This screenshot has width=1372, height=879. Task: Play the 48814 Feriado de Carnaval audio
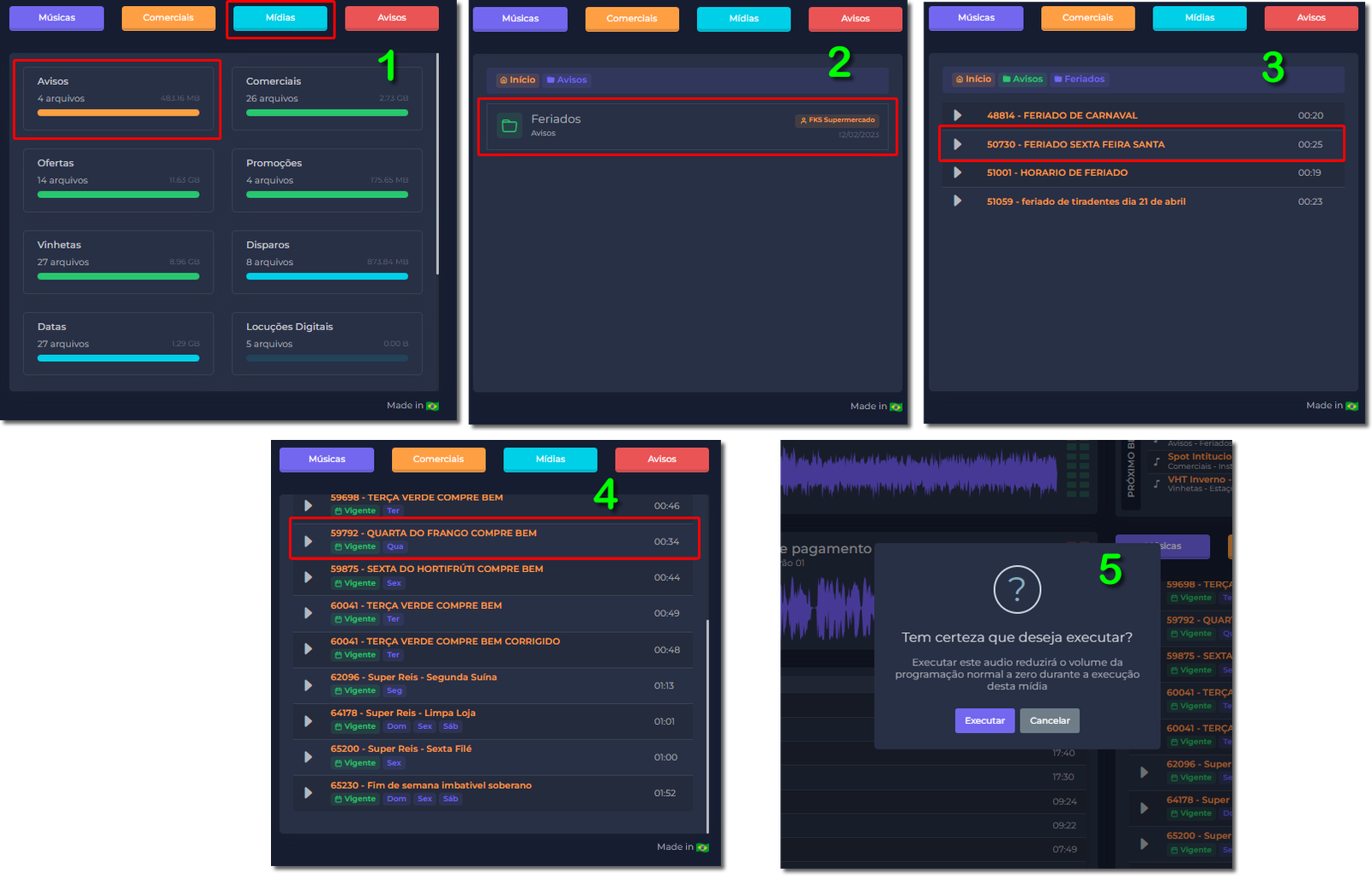coord(958,116)
